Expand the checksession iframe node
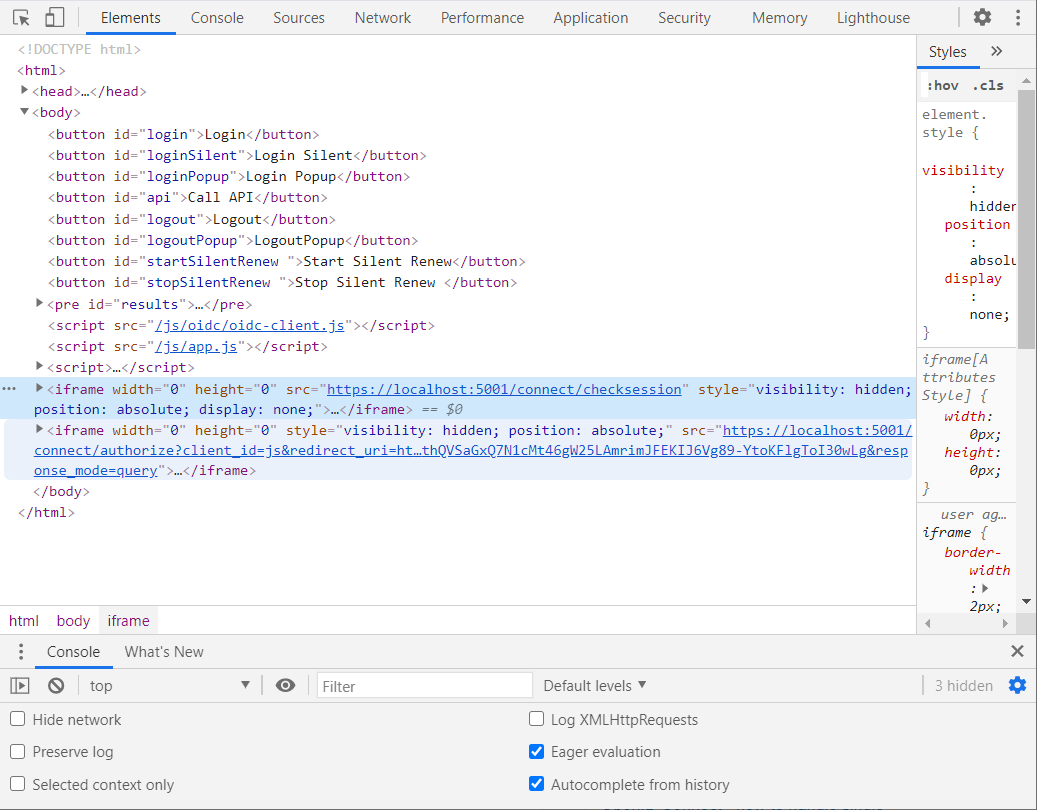The width and height of the screenshot is (1038, 810). pos(40,388)
